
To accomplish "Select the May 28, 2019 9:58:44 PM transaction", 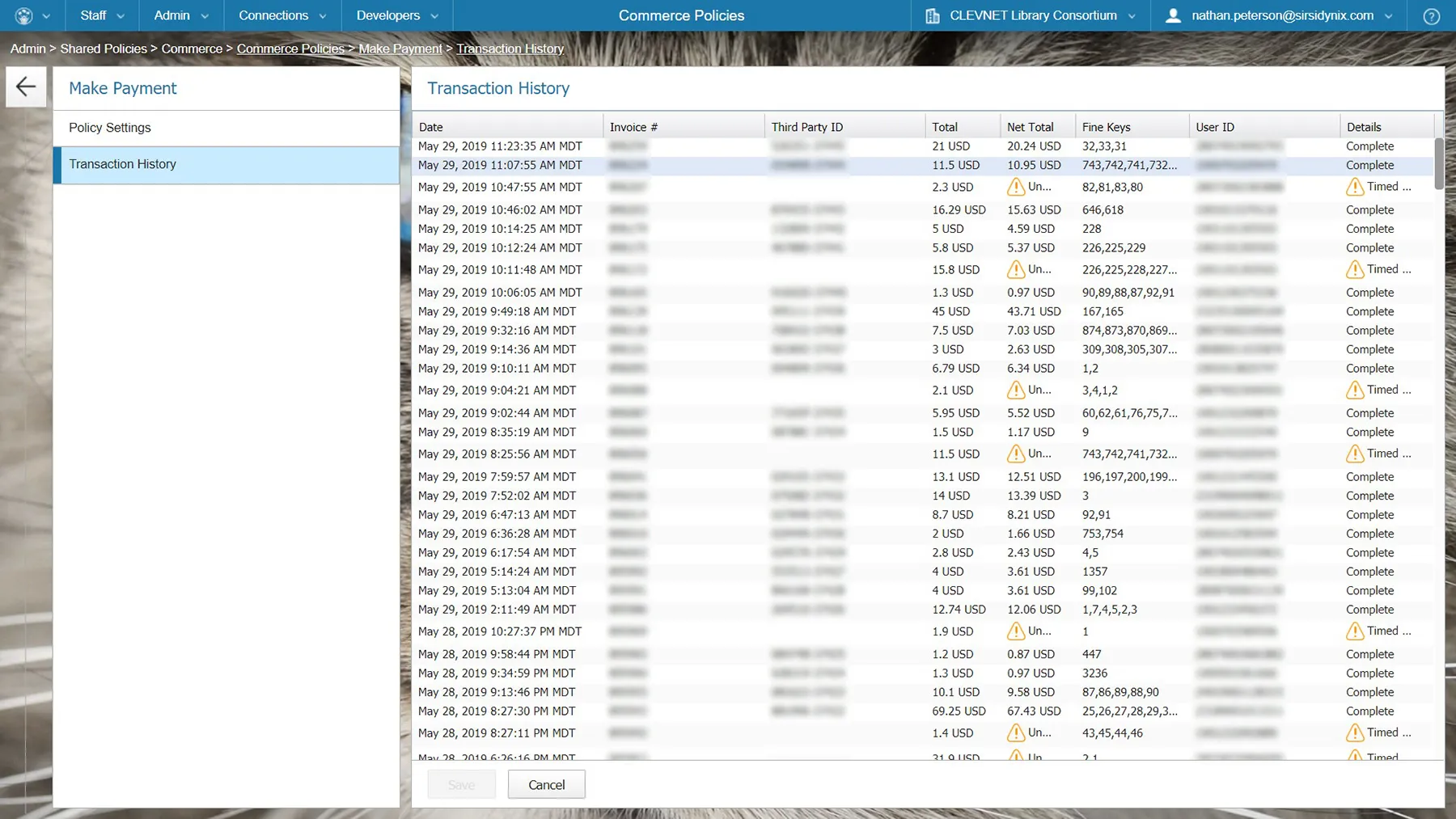I will click(923, 654).
